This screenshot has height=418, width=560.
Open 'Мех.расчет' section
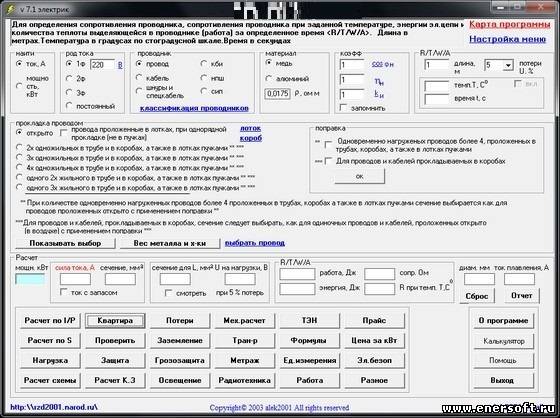(x=245, y=320)
